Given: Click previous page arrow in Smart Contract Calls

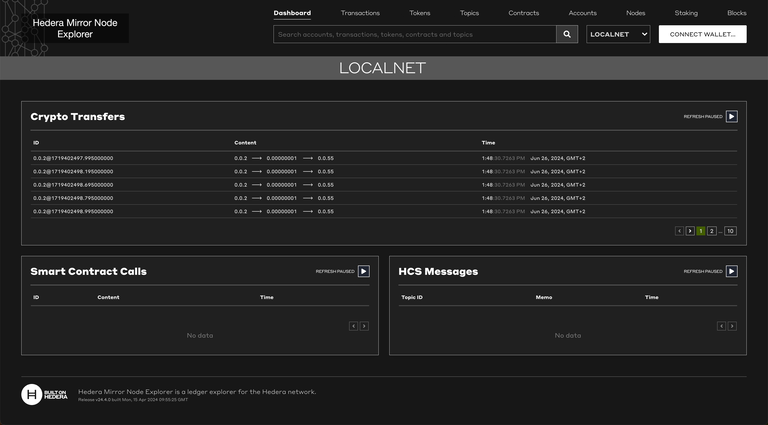Looking at the screenshot, I should 353,326.
